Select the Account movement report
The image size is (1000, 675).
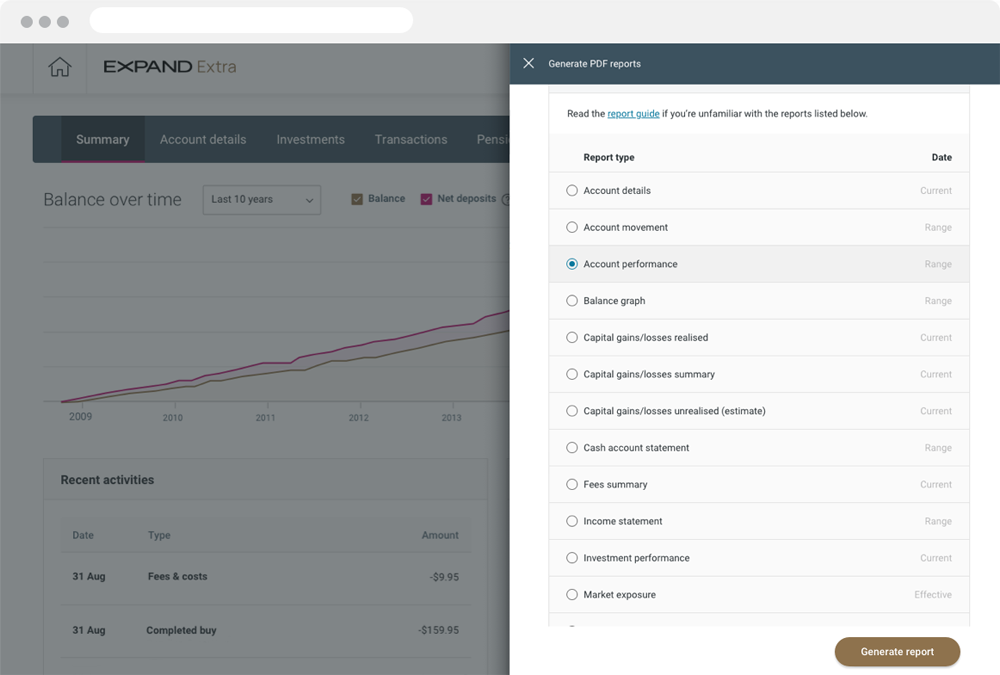pyautogui.click(x=571, y=227)
